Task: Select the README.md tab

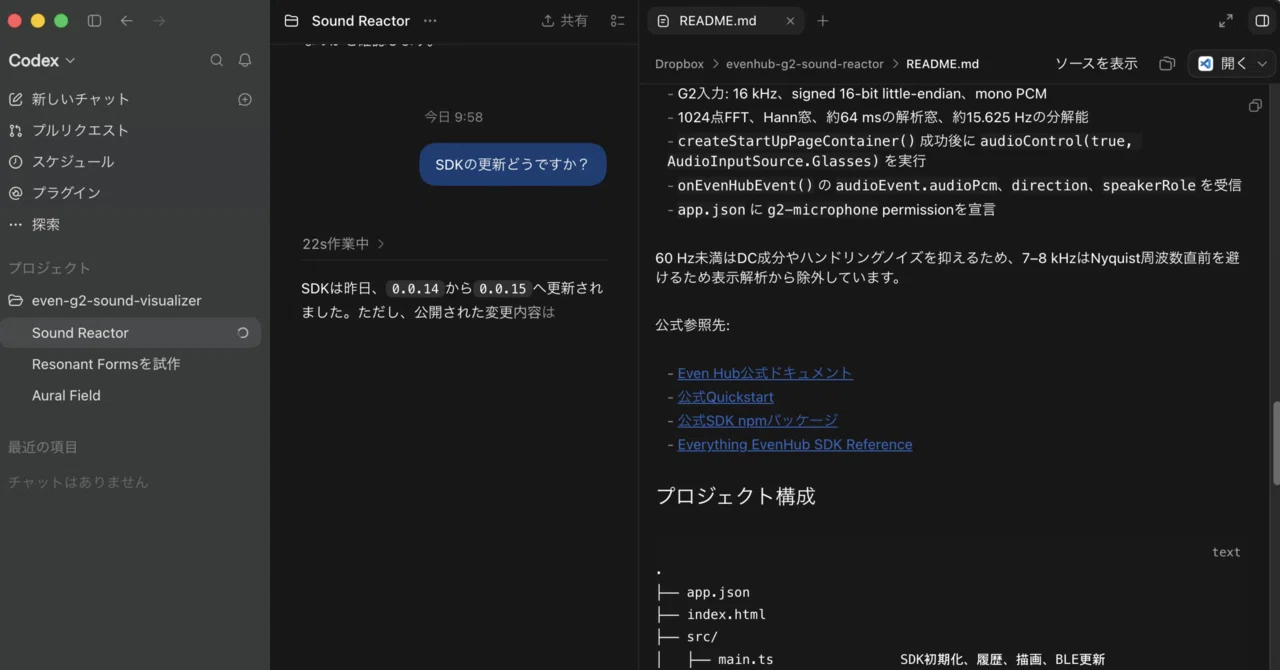Action: 725,20
